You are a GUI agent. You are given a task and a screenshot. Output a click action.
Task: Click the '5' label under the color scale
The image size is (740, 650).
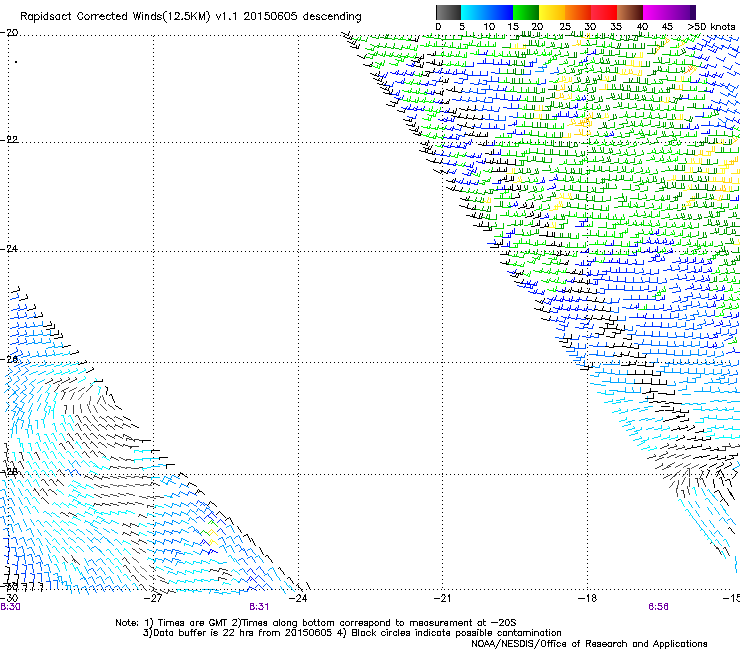point(462,27)
